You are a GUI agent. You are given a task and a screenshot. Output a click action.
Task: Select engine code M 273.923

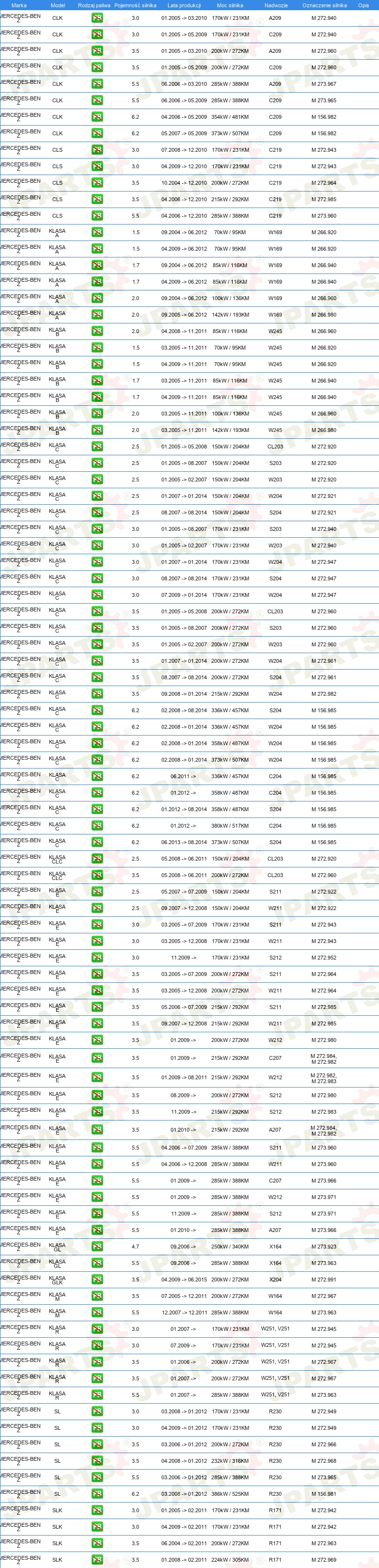[x=324, y=1247]
